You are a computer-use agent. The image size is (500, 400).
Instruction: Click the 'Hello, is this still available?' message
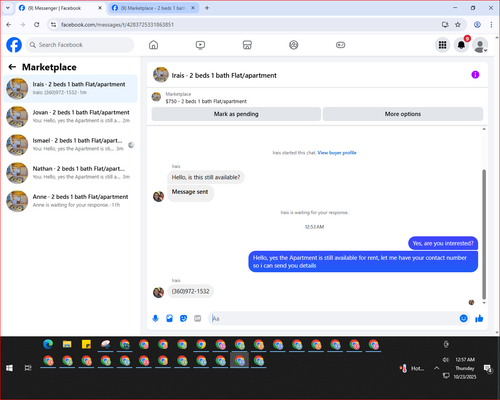(206, 177)
